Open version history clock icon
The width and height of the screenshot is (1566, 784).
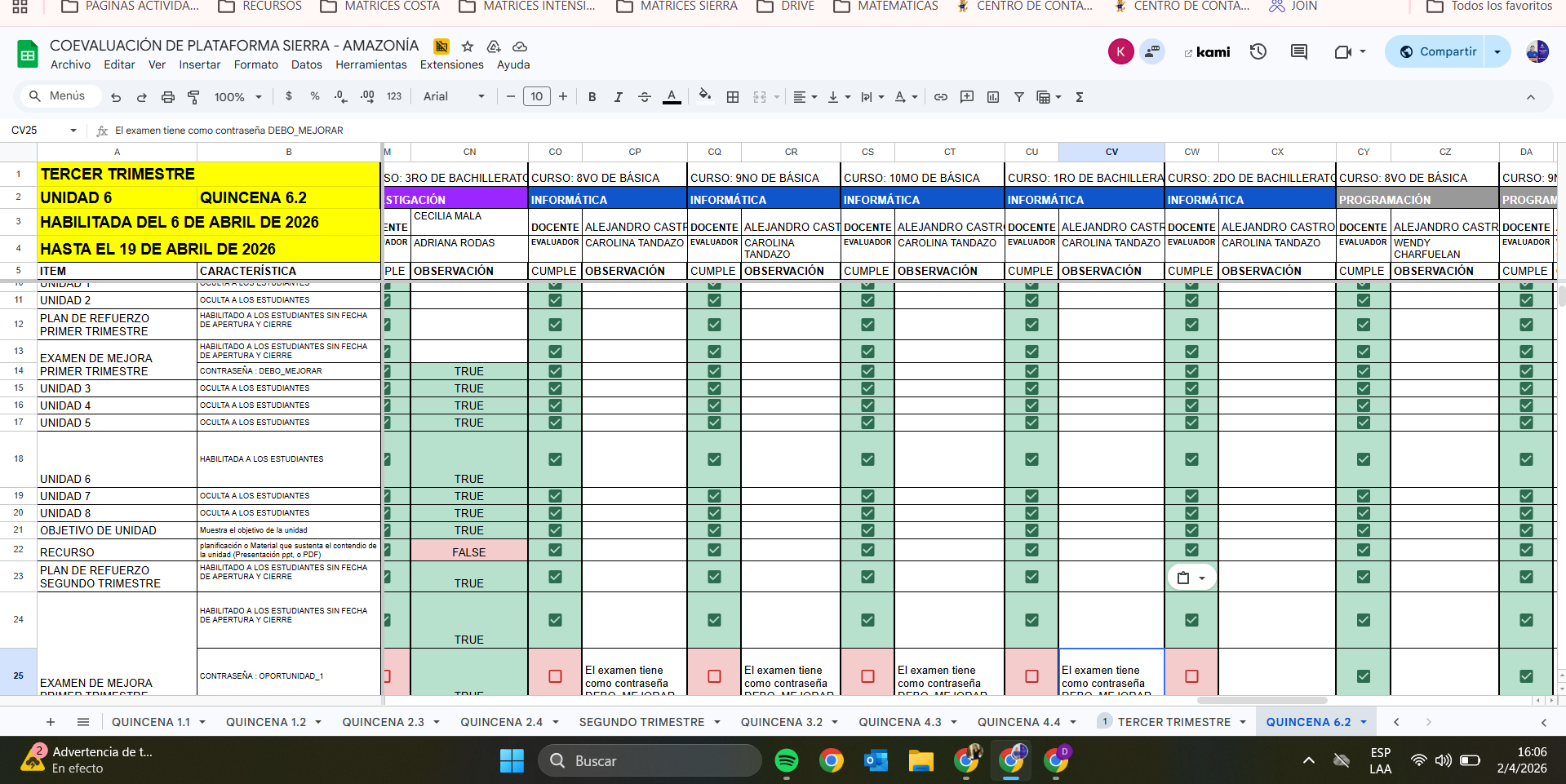click(x=1258, y=52)
